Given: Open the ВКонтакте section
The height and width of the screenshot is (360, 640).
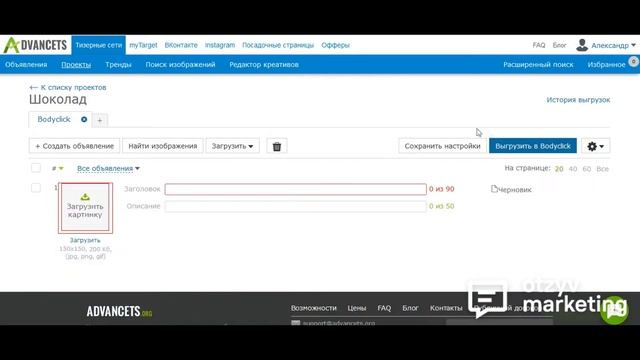Looking at the screenshot, I should click(x=181, y=45).
